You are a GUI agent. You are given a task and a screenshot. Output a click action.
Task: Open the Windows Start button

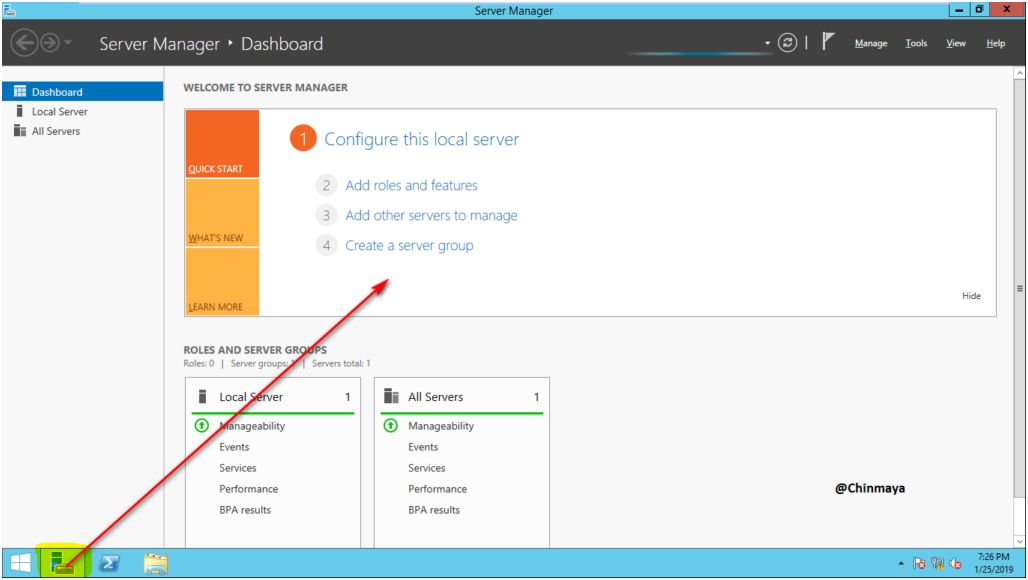pos(20,563)
